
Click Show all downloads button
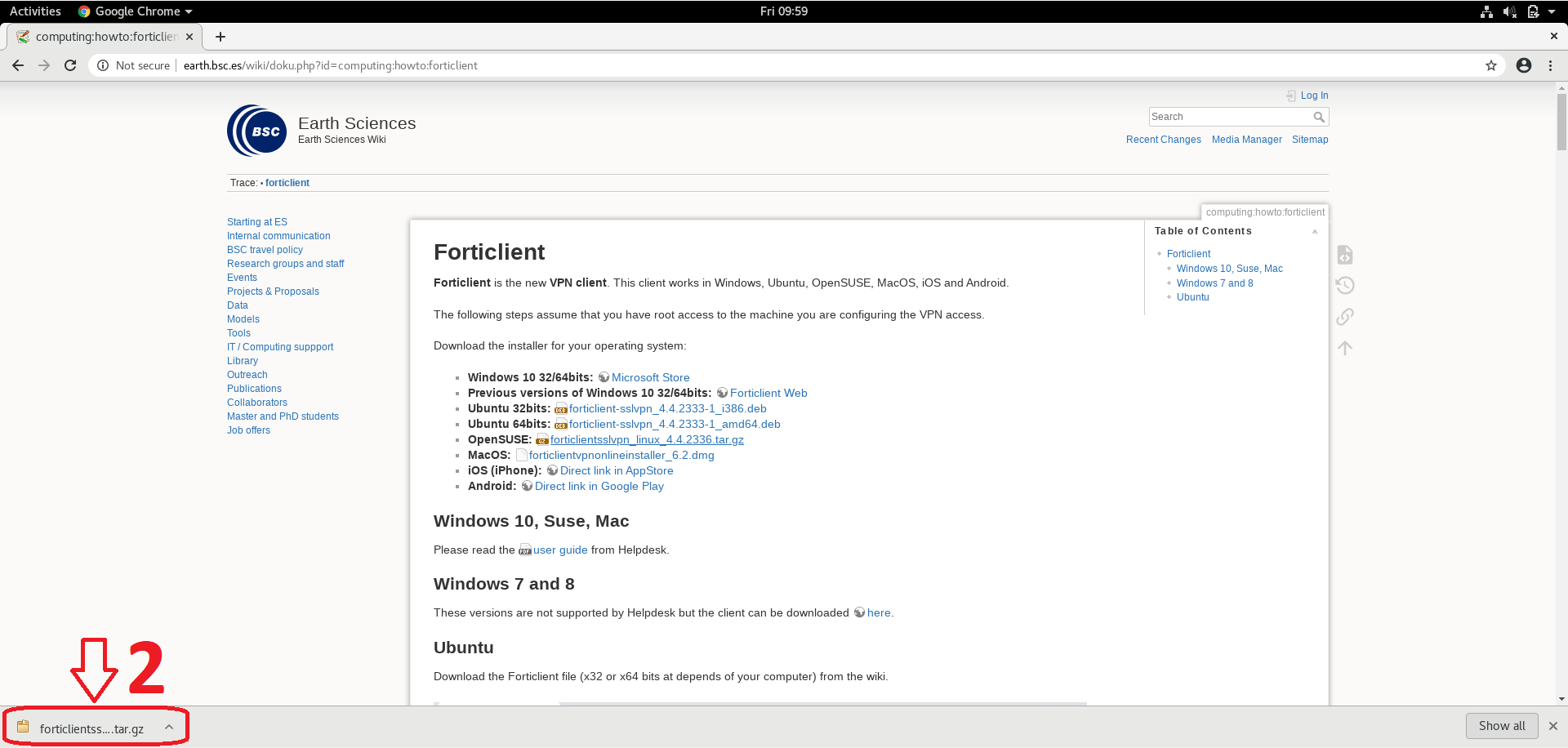[x=1502, y=726]
